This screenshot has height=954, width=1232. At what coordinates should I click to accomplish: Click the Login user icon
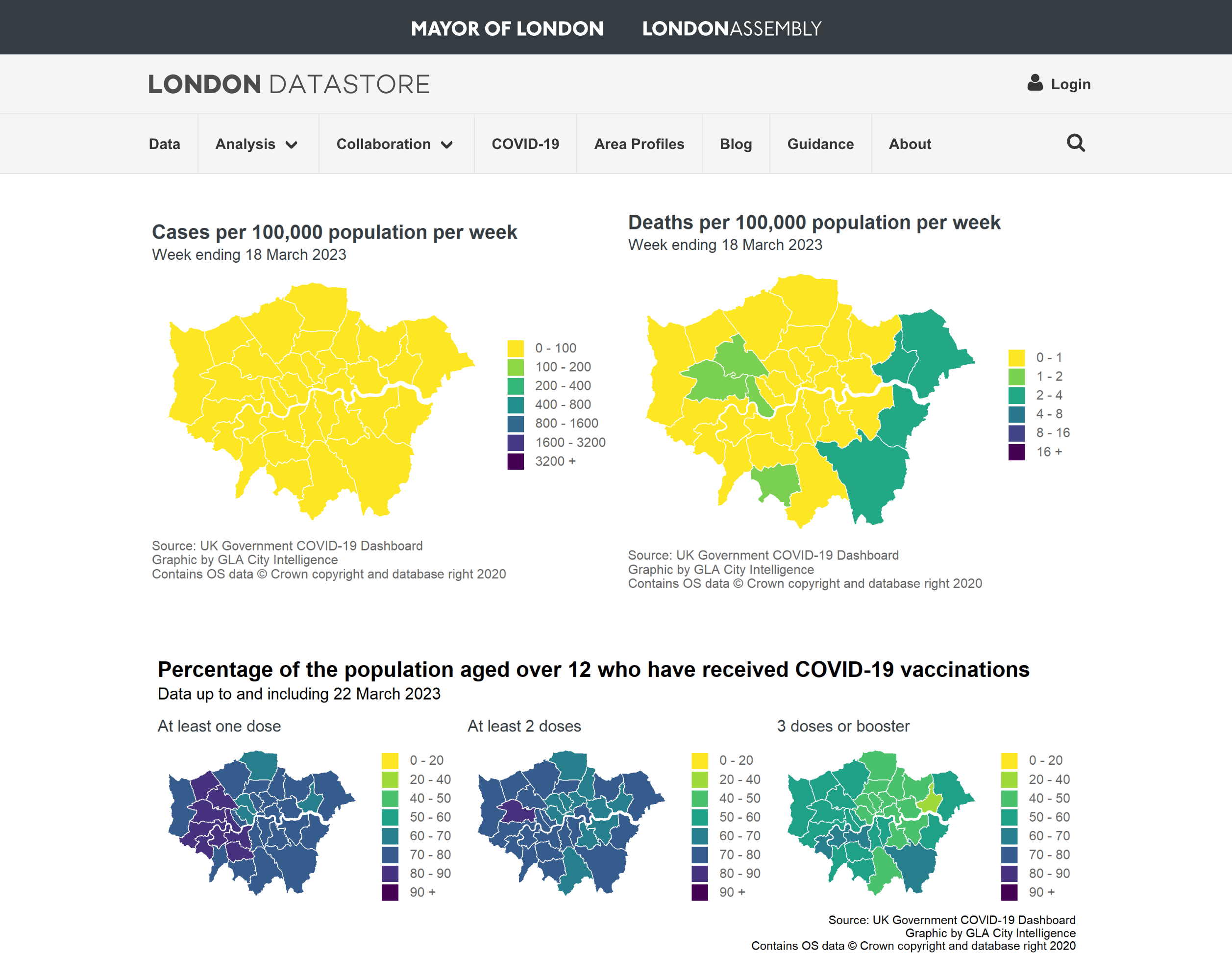click(1035, 83)
